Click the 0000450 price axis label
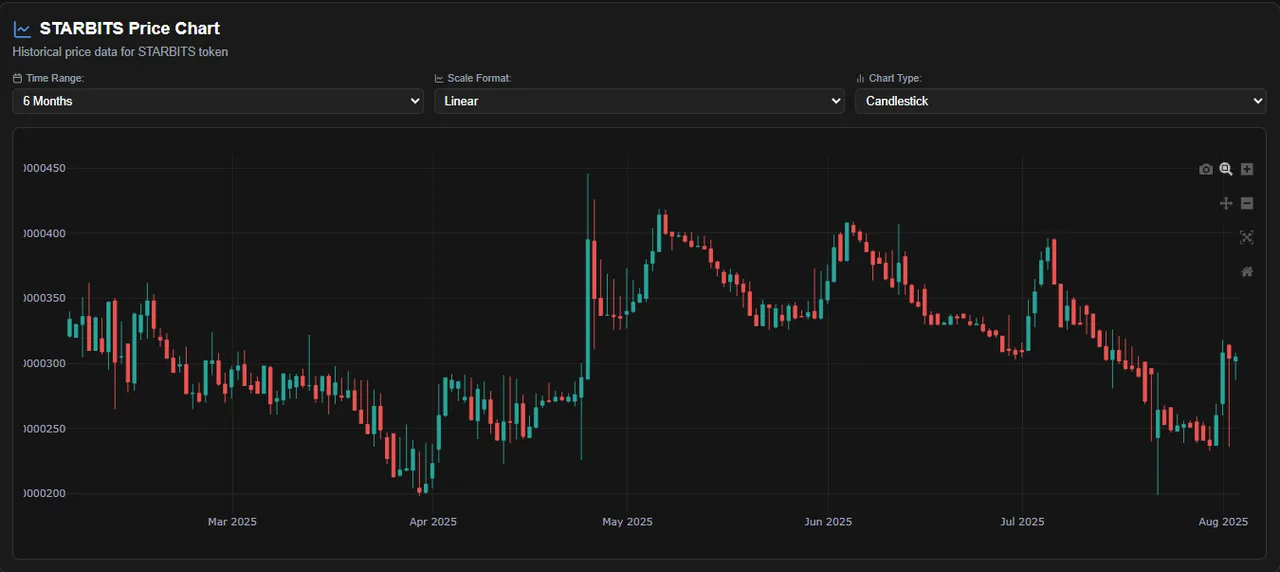1280x572 pixels. (44, 168)
